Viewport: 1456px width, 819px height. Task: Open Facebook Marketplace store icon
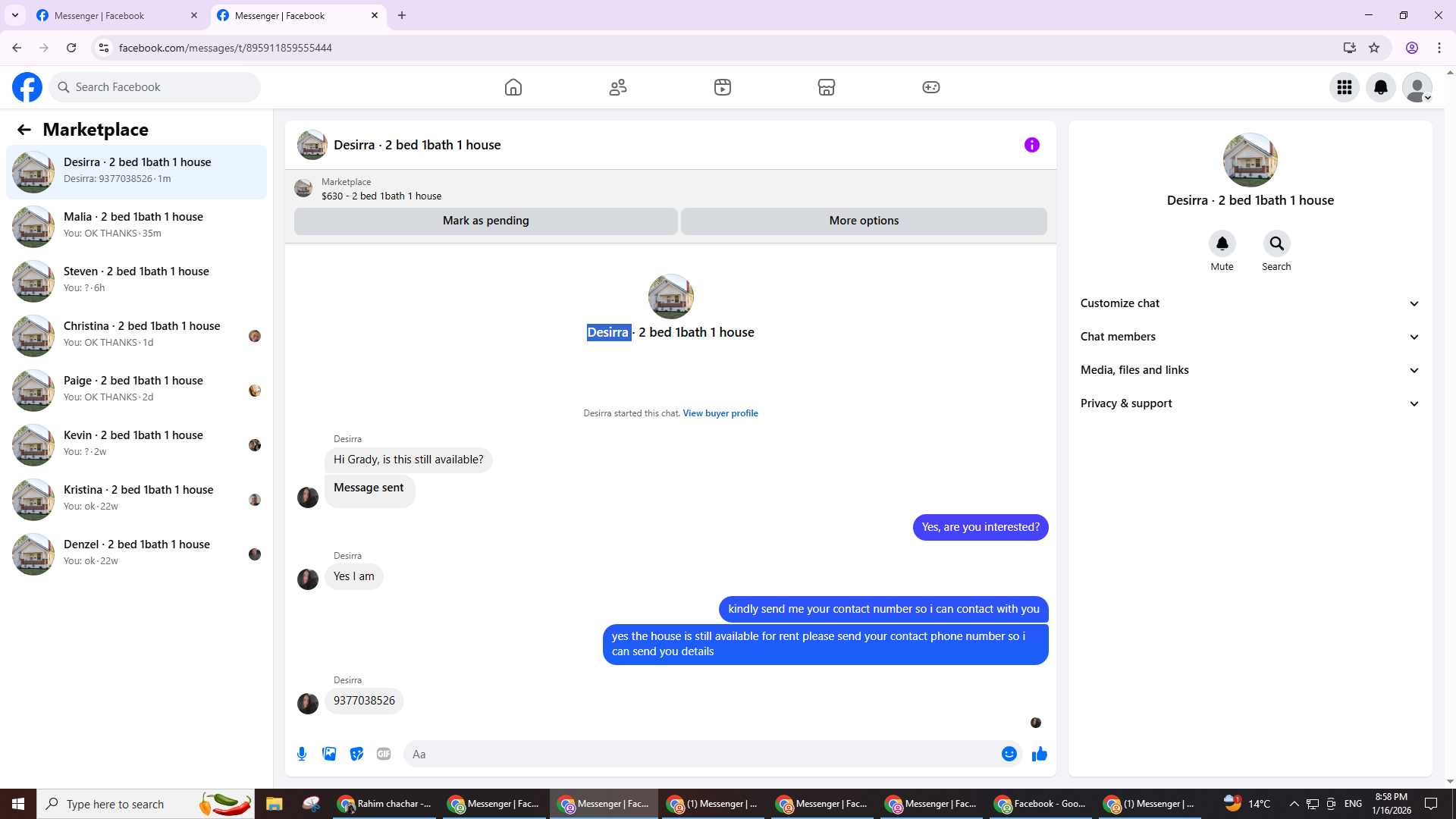coord(826,87)
